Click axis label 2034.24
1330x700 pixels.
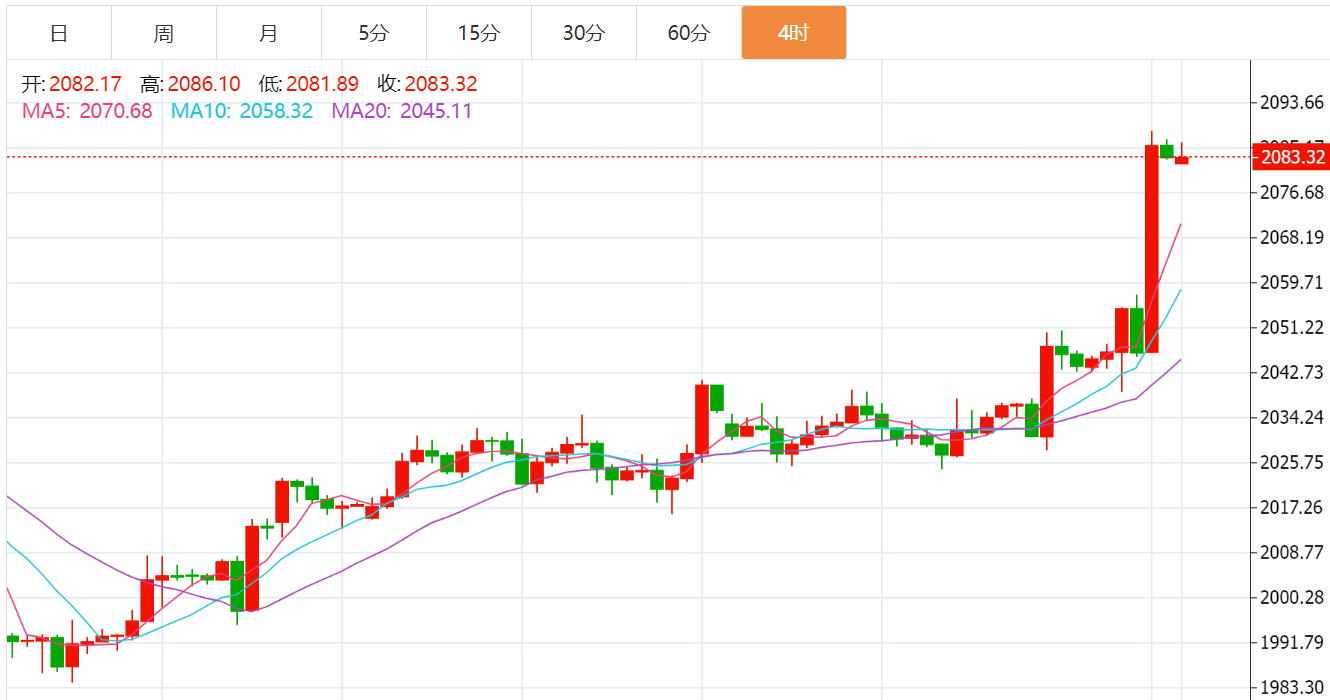pos(1292,418)
